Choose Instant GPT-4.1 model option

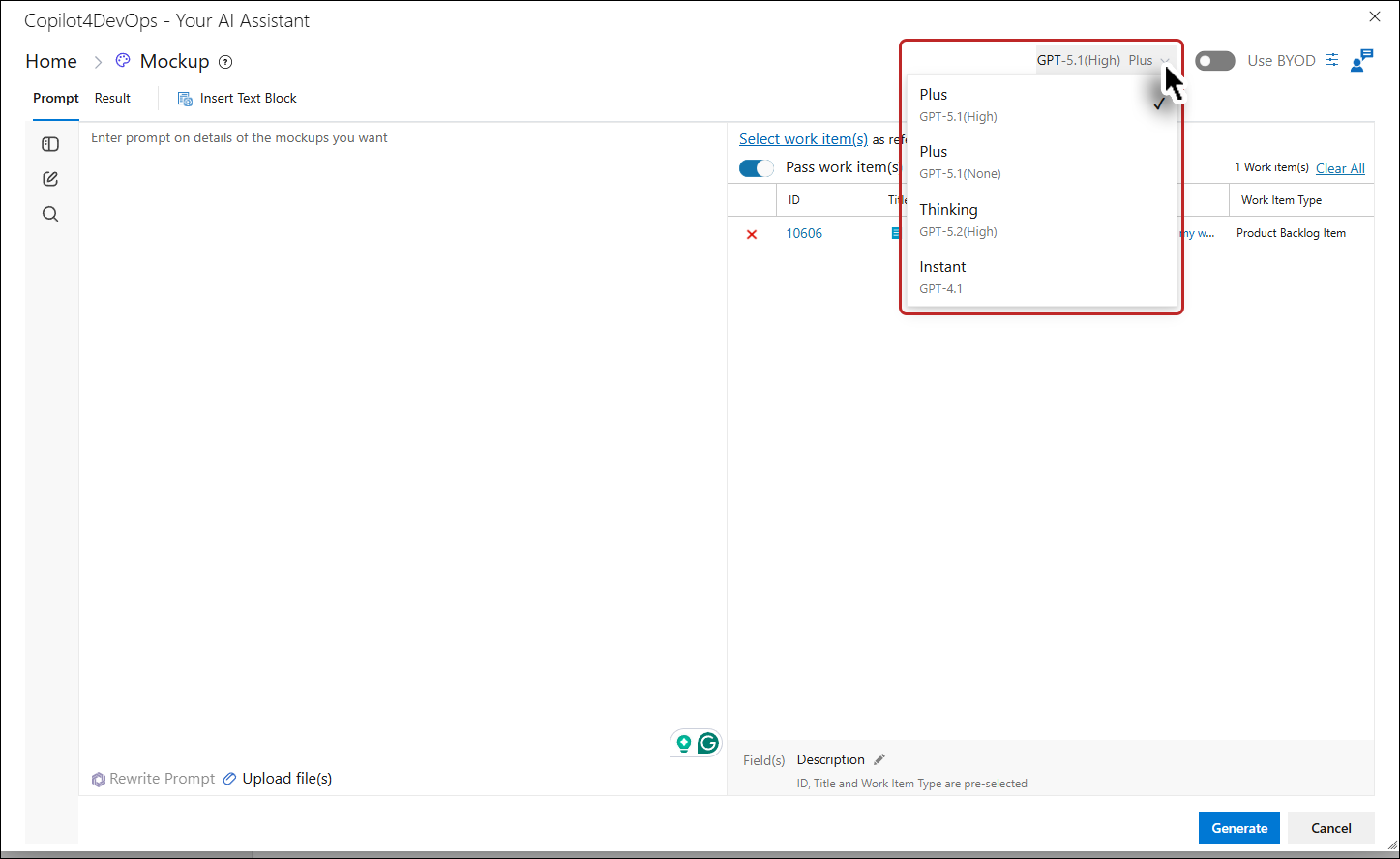click(1042, 277)
